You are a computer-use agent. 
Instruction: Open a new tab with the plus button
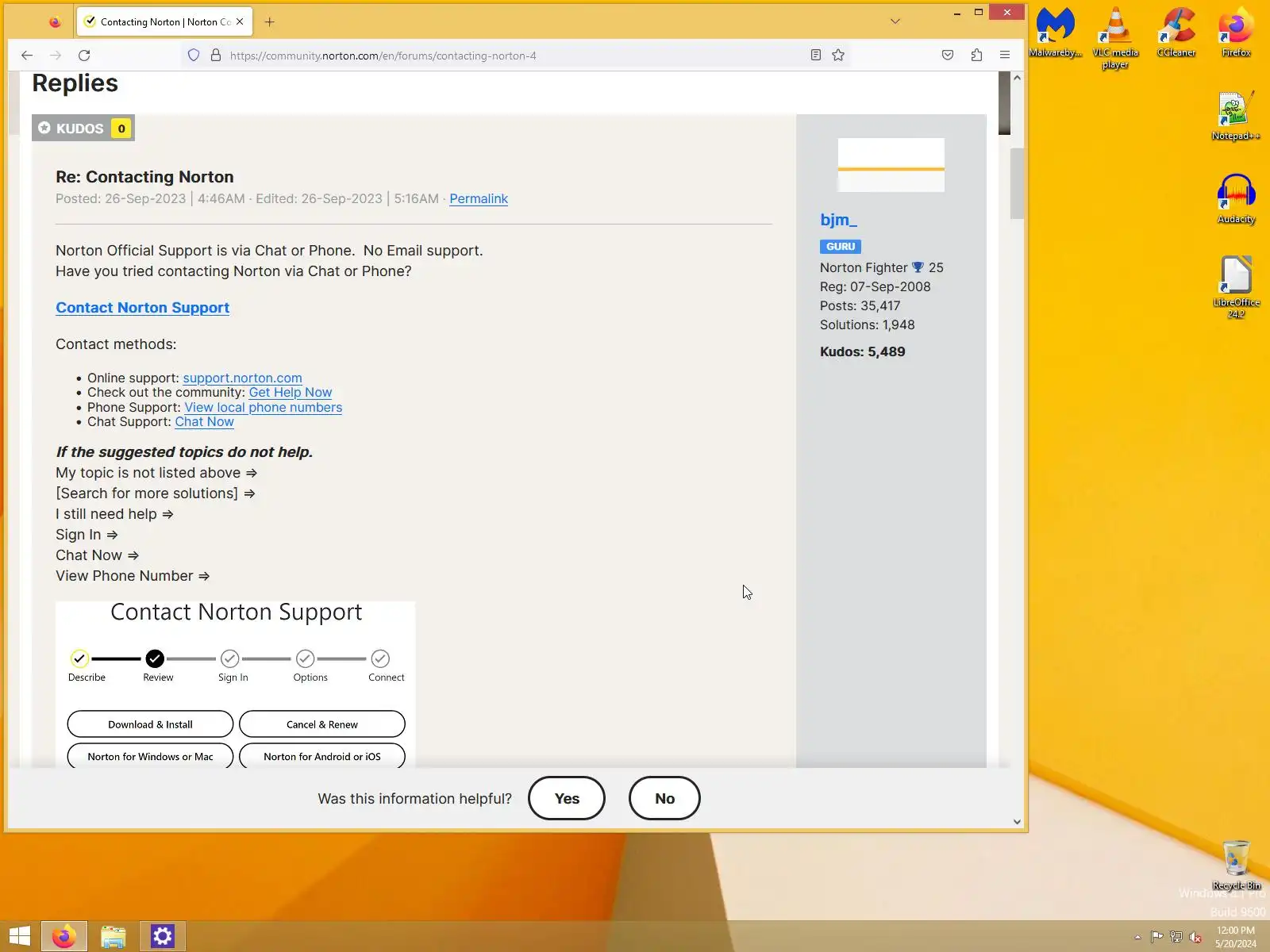[270, 22]
